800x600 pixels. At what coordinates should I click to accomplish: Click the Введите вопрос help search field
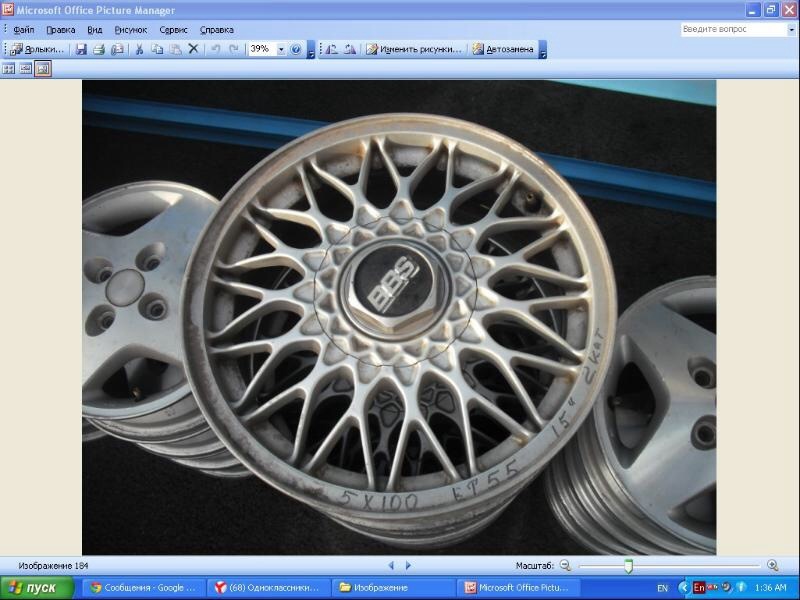[x=734, y=30]
